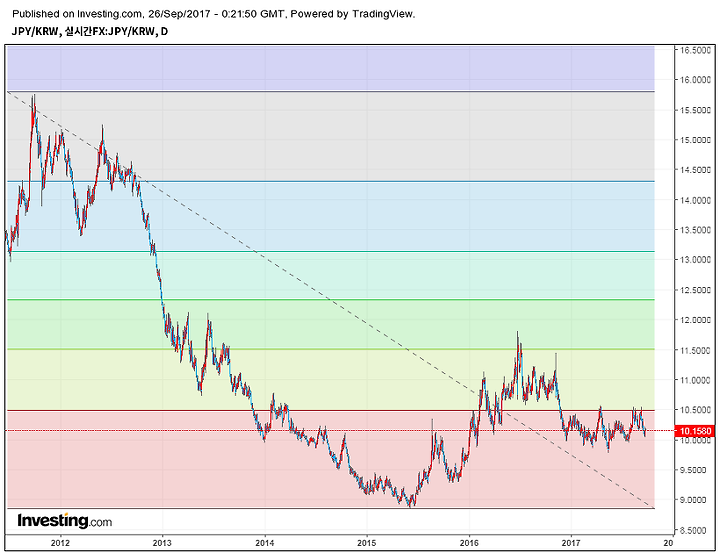Click the 12.5000 price axis label

pos(696,290)
